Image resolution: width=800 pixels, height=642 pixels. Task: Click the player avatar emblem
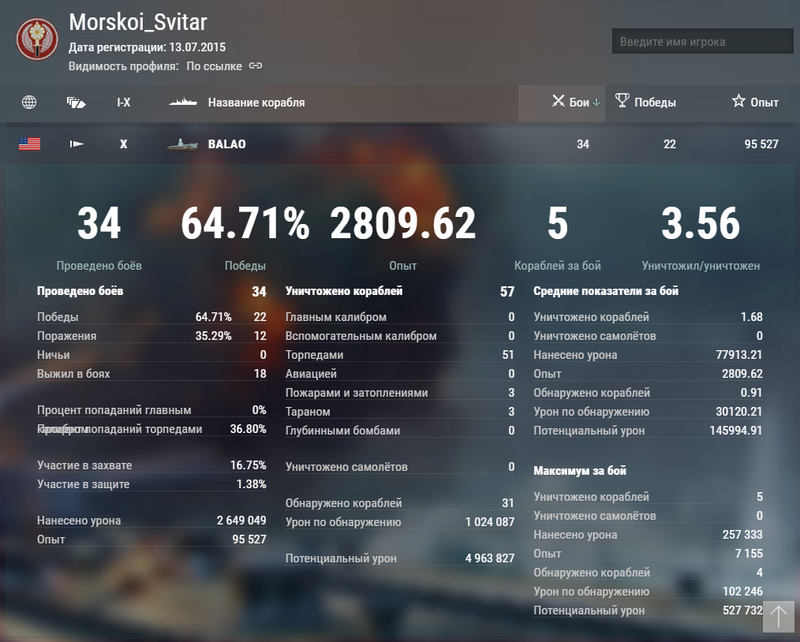(x=38, y=40)
